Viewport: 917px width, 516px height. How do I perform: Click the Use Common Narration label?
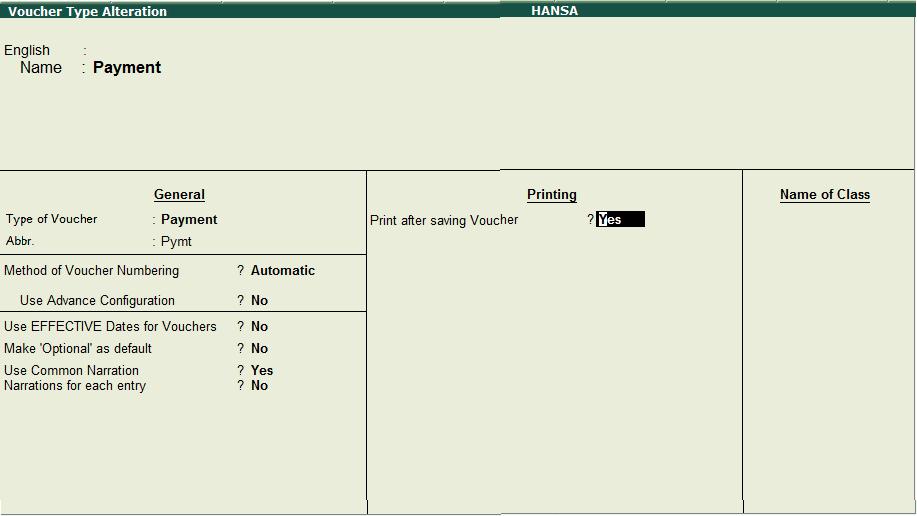tap(71, 370)
